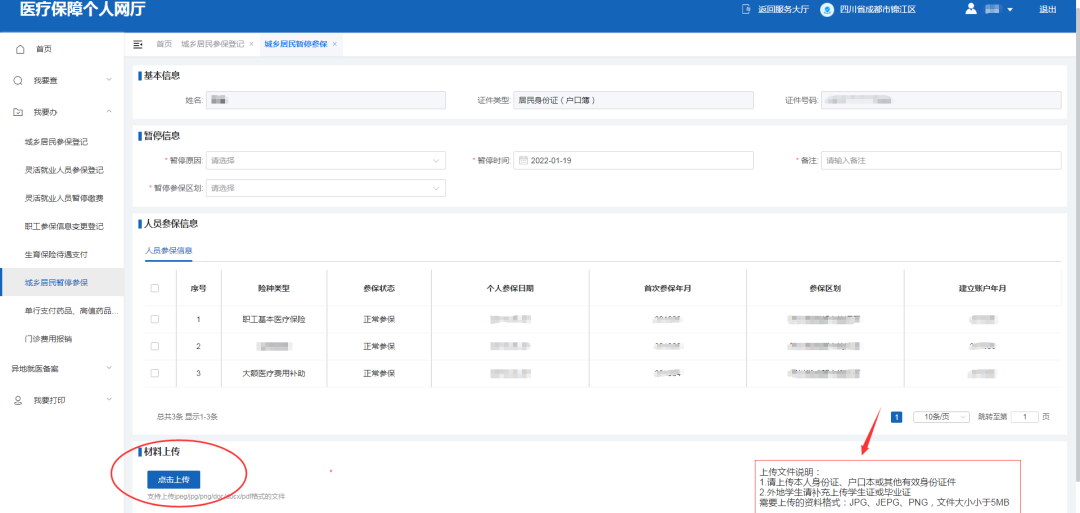
Task: Click the 职工基本医疗保险 cell
Action: pyautogui.click(x=274, y=320)
